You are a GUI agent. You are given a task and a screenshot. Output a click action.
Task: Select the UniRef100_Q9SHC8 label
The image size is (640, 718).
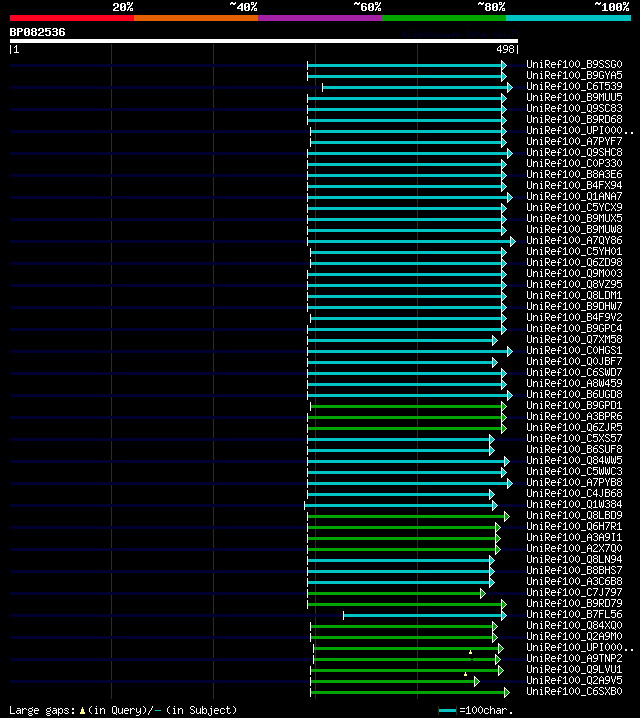[x=574, y=152]
